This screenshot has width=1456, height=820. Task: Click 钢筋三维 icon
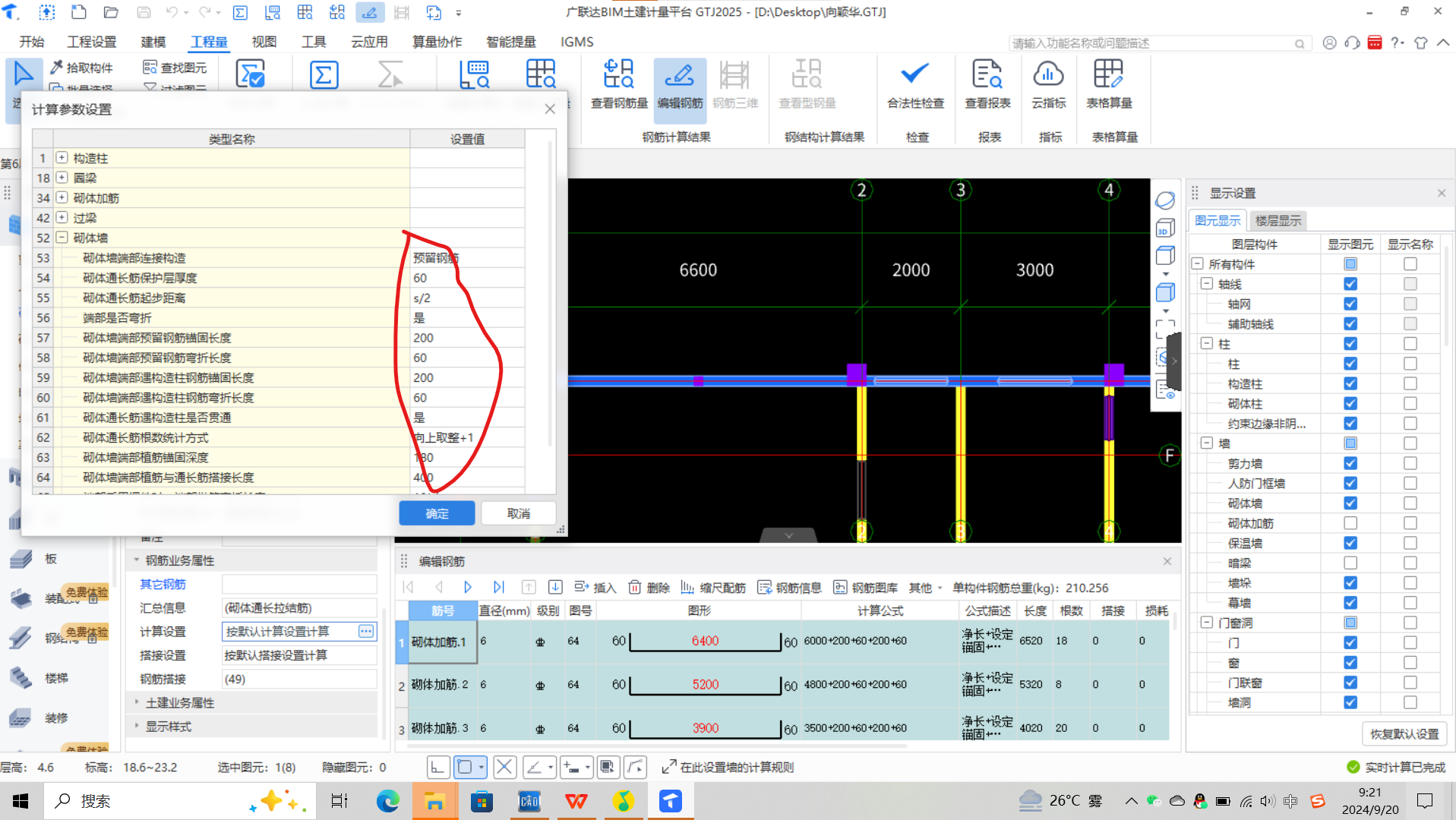click(734, 84)
